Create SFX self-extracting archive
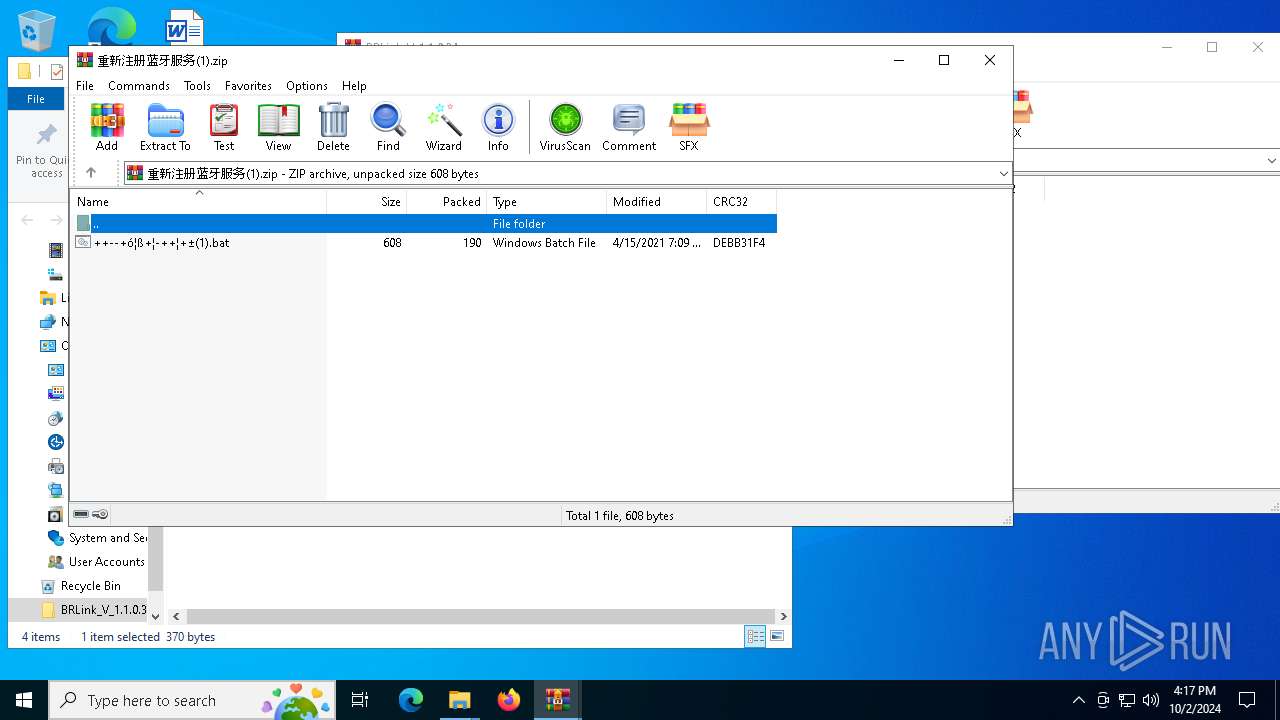 (688, 127)
